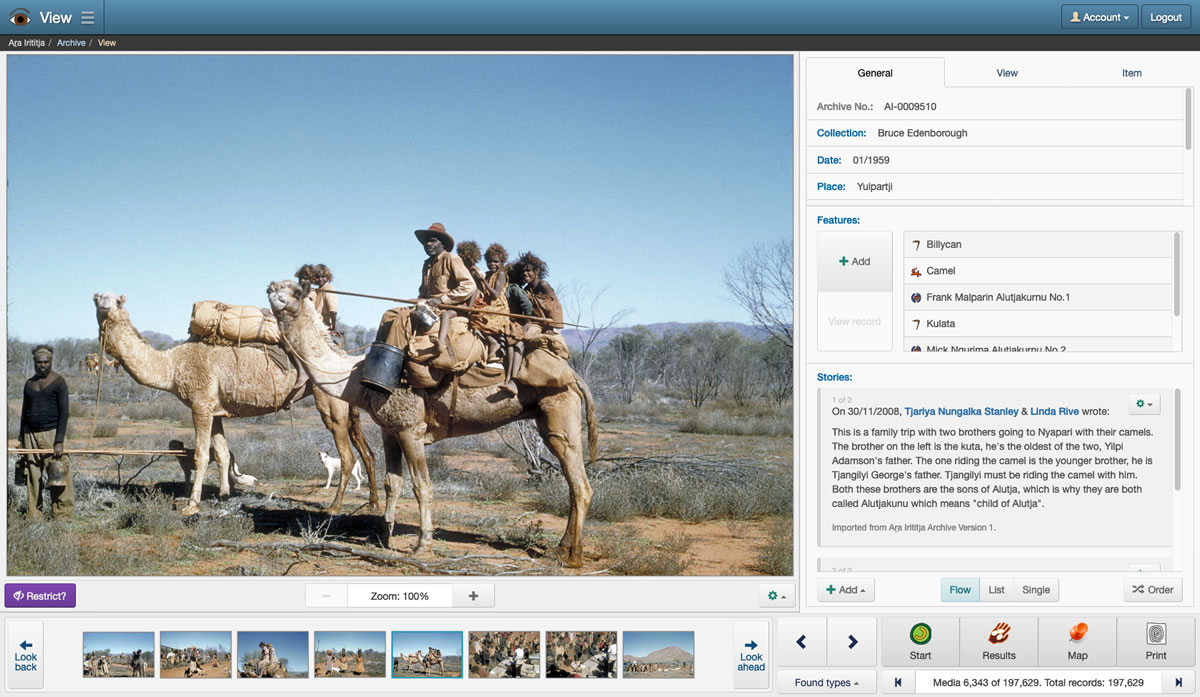Switch to the View tab
The image size is (1200, 697).
pyautogui.click(x=1007, y=73)
